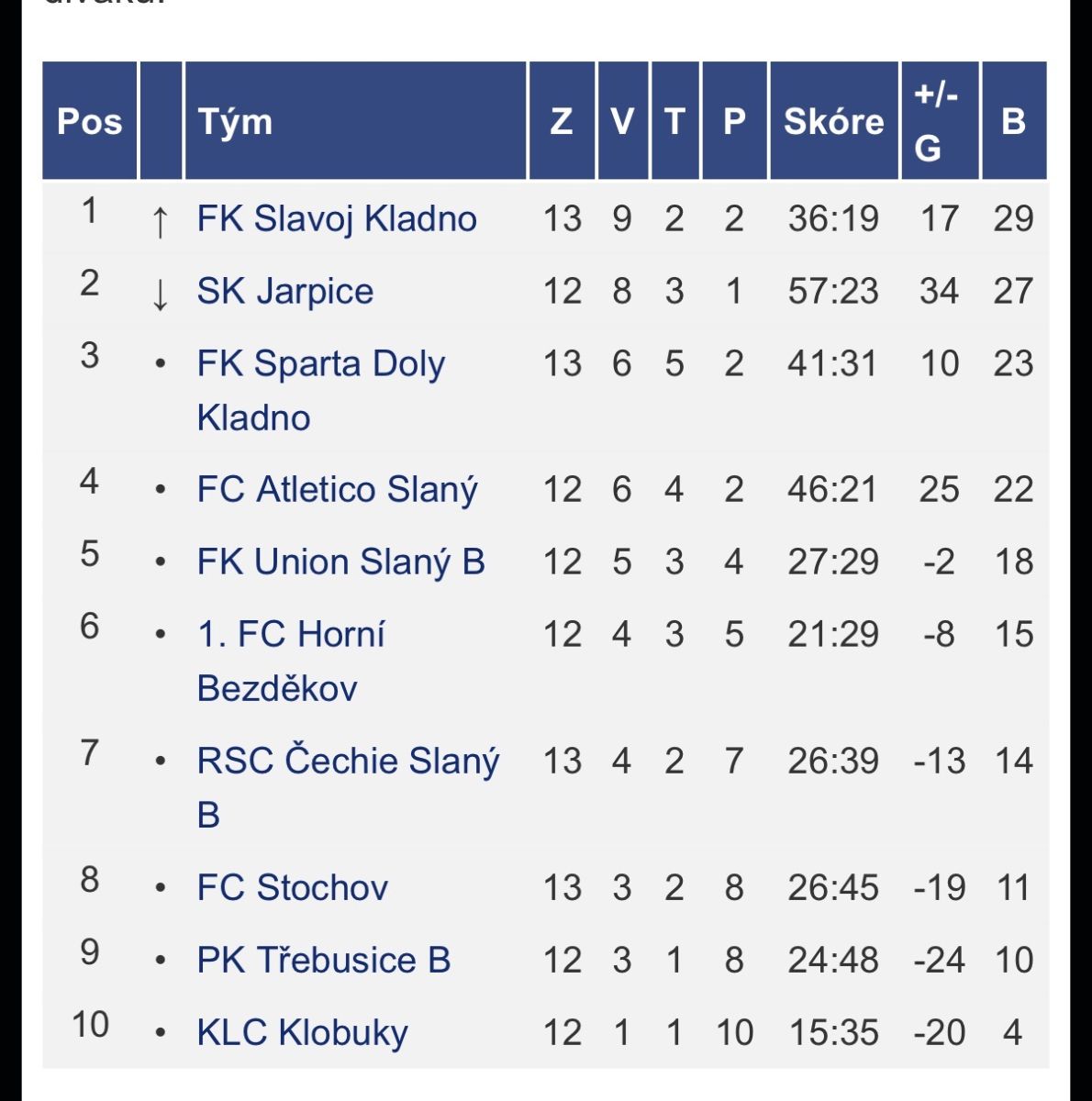Click the Pos column header
Image resolution: width=1092 pixels, height=1101 pixels.
pyautogui.click(x=89, y=121)
